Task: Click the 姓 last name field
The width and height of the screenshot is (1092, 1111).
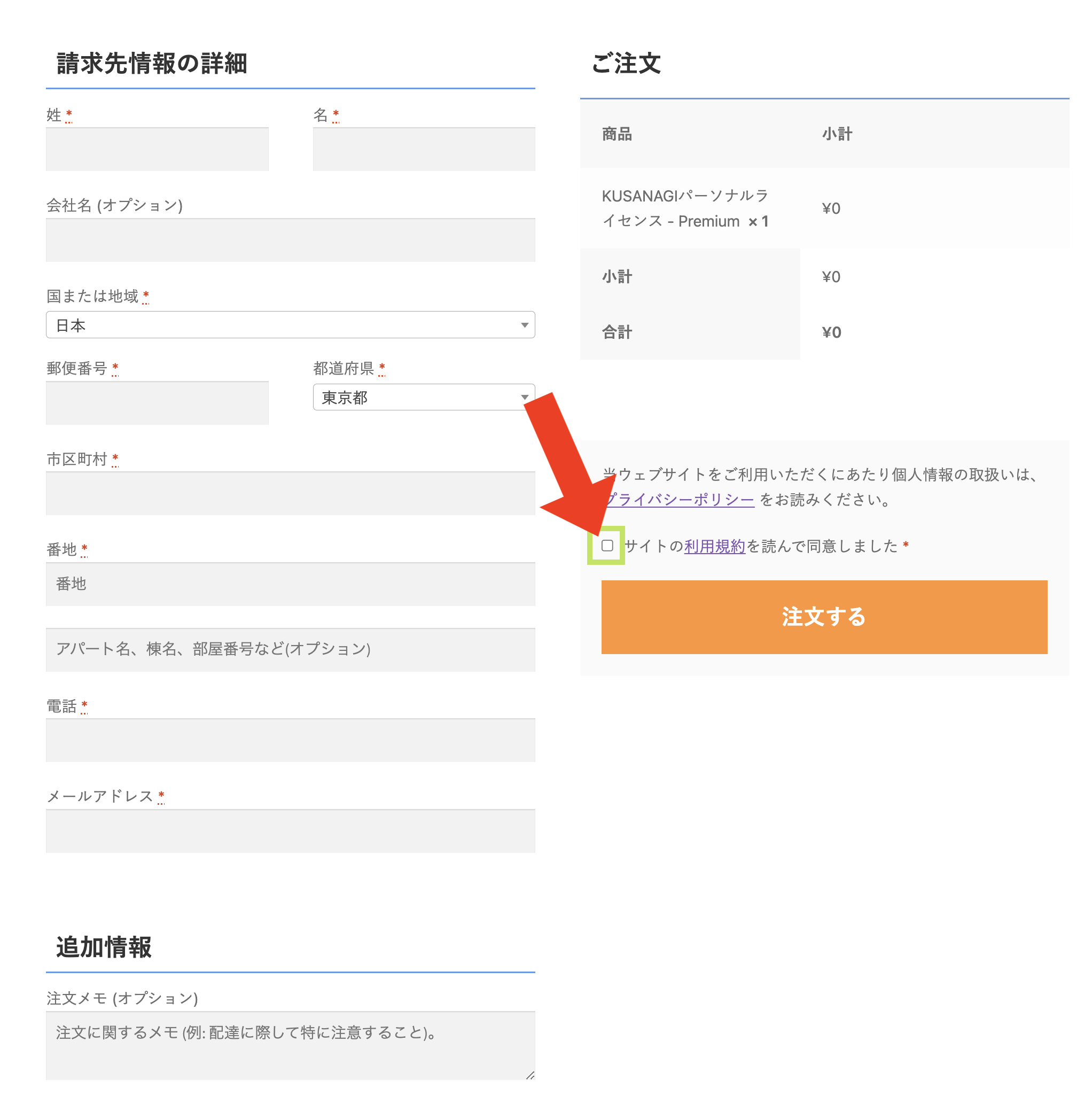Action: 157,149
